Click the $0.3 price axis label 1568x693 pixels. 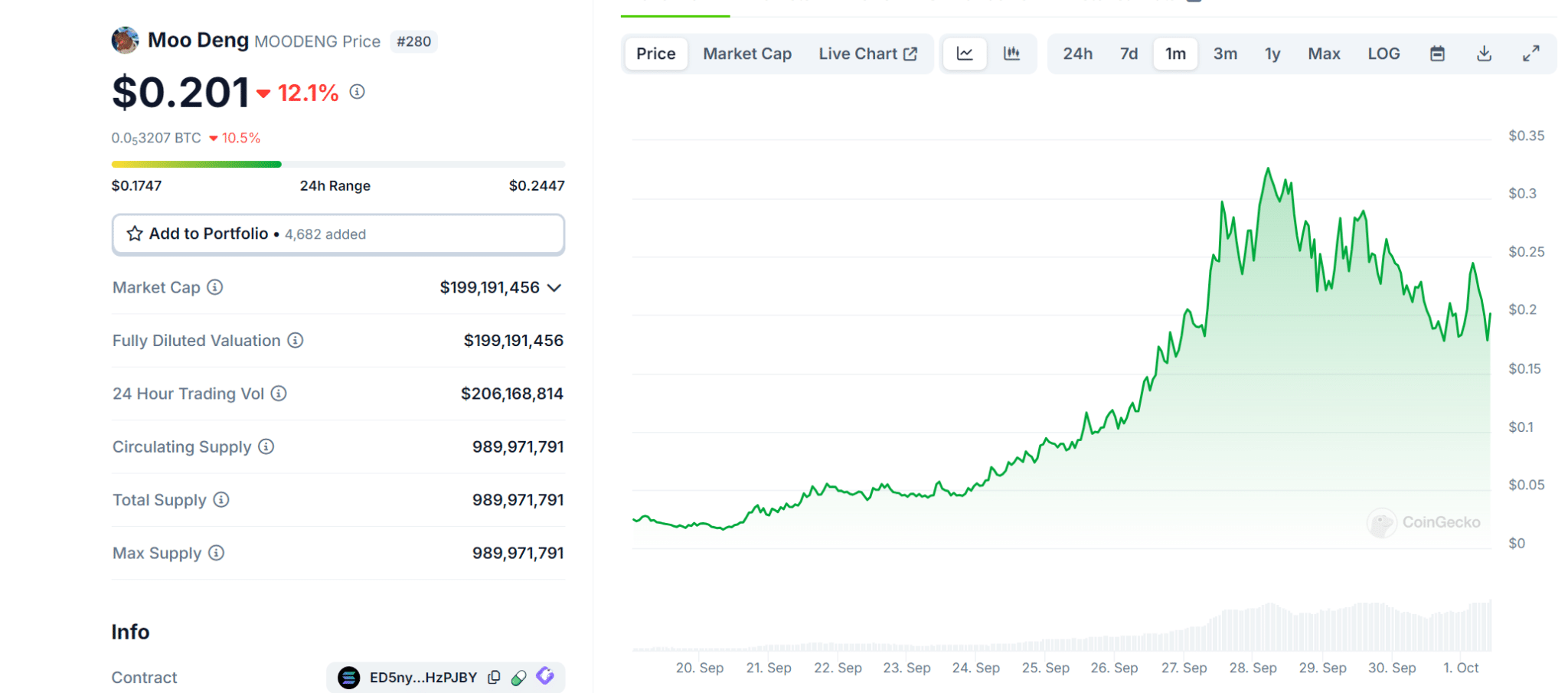[x=1522, y=194]
